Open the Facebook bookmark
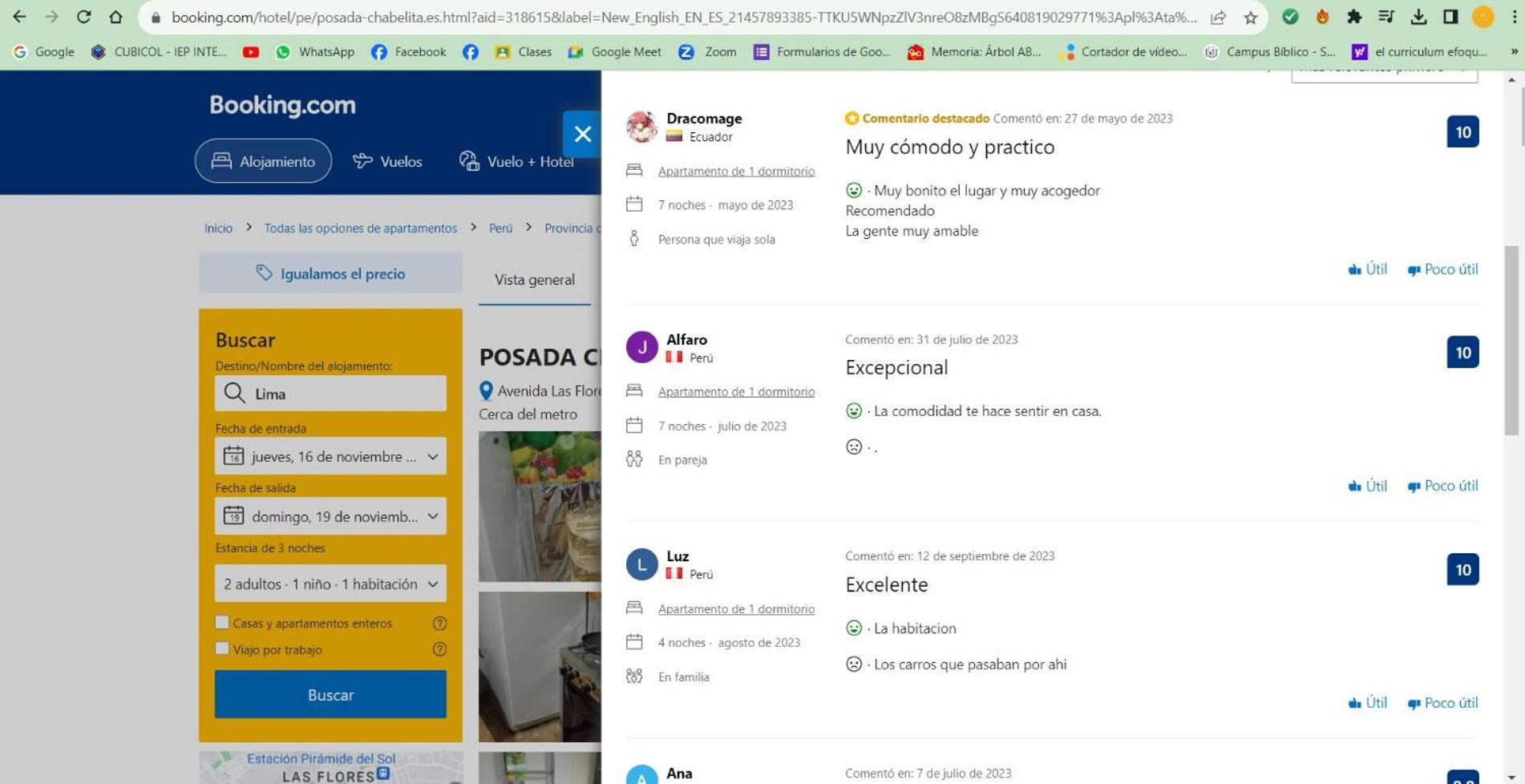 click(x=409, y=52)
